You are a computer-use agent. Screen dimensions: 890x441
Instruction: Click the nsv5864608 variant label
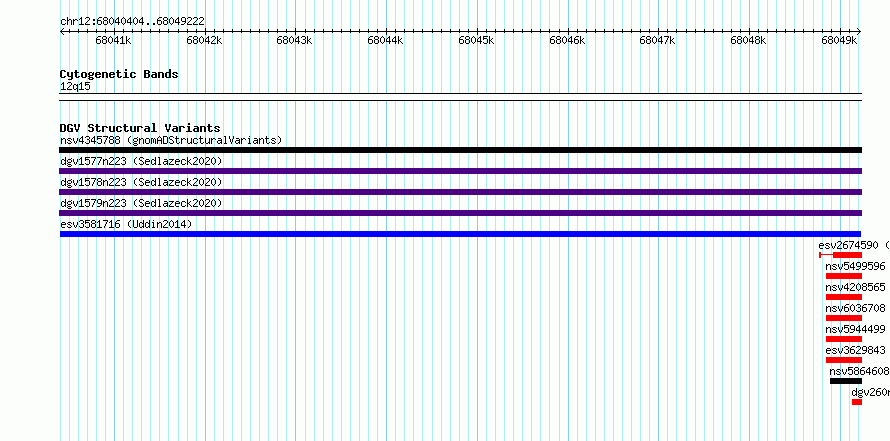859,371
